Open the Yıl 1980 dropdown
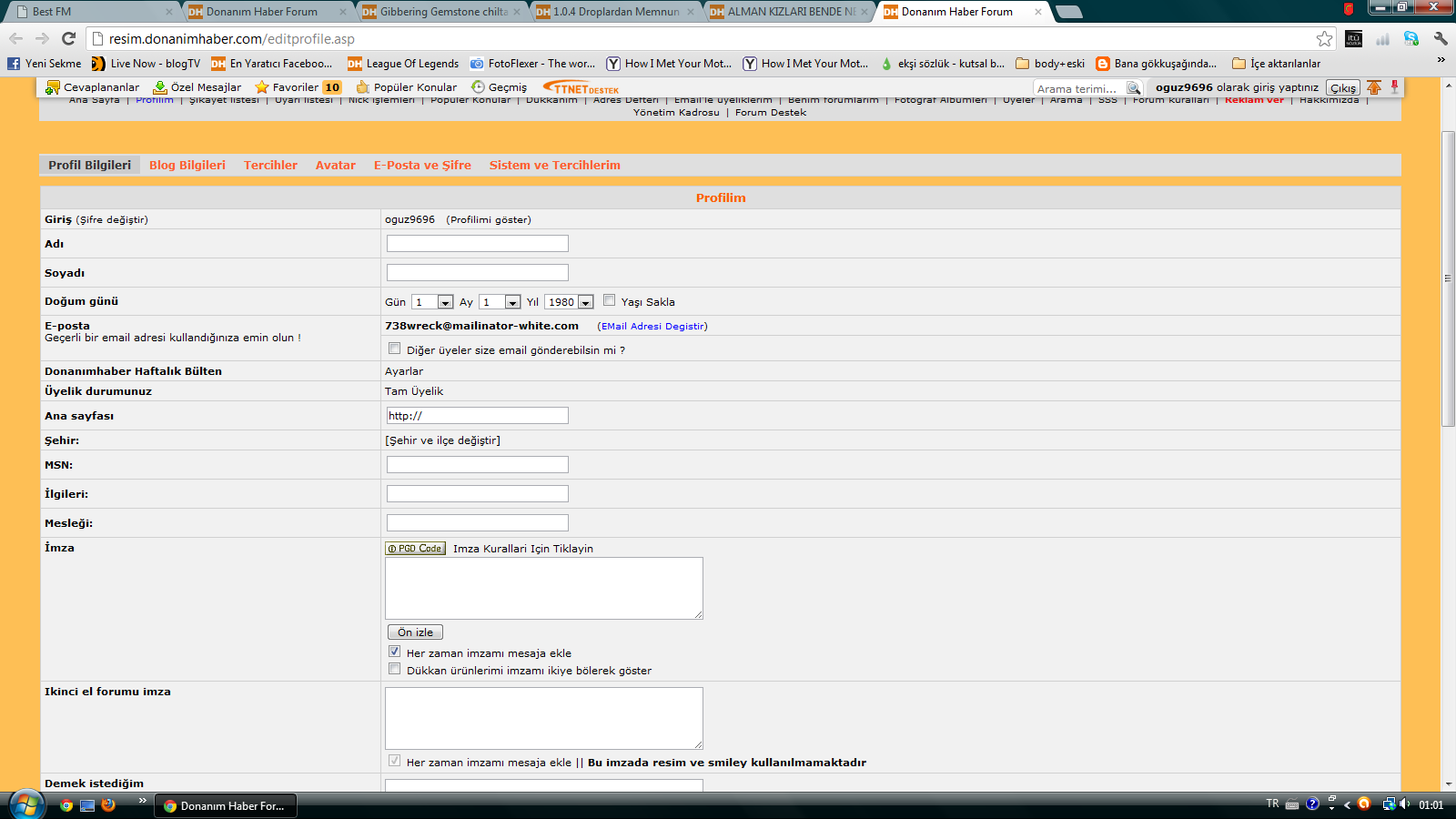The height and width of the screenshot is (819, 1456). pos(585,302)
